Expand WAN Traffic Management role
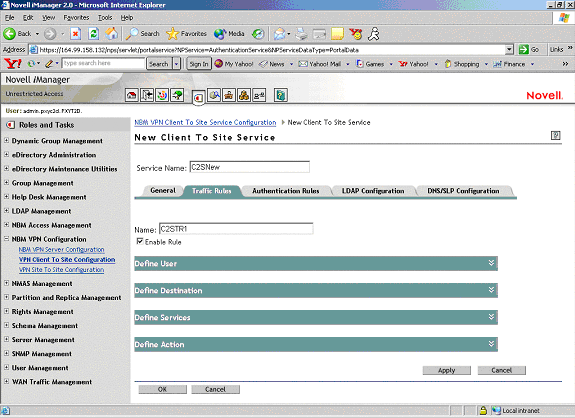The height and width of the screenshot is (418, 575). [6, 381]
